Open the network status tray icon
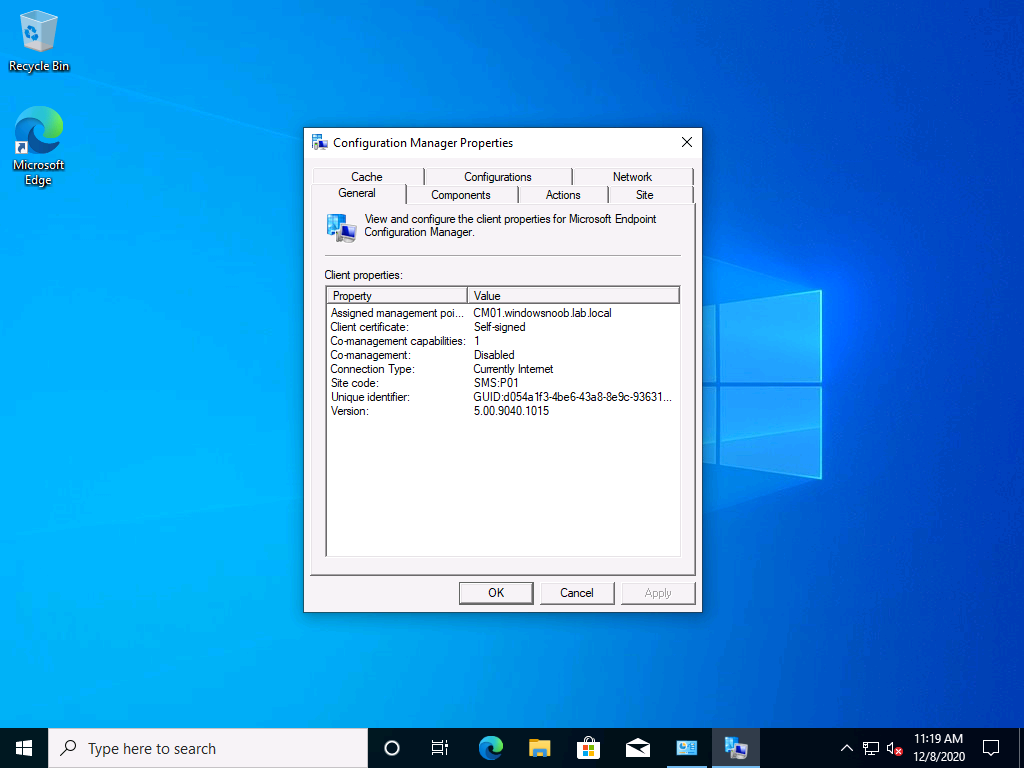The height and width of the screenshot is (768, 1024). [871, 748]
